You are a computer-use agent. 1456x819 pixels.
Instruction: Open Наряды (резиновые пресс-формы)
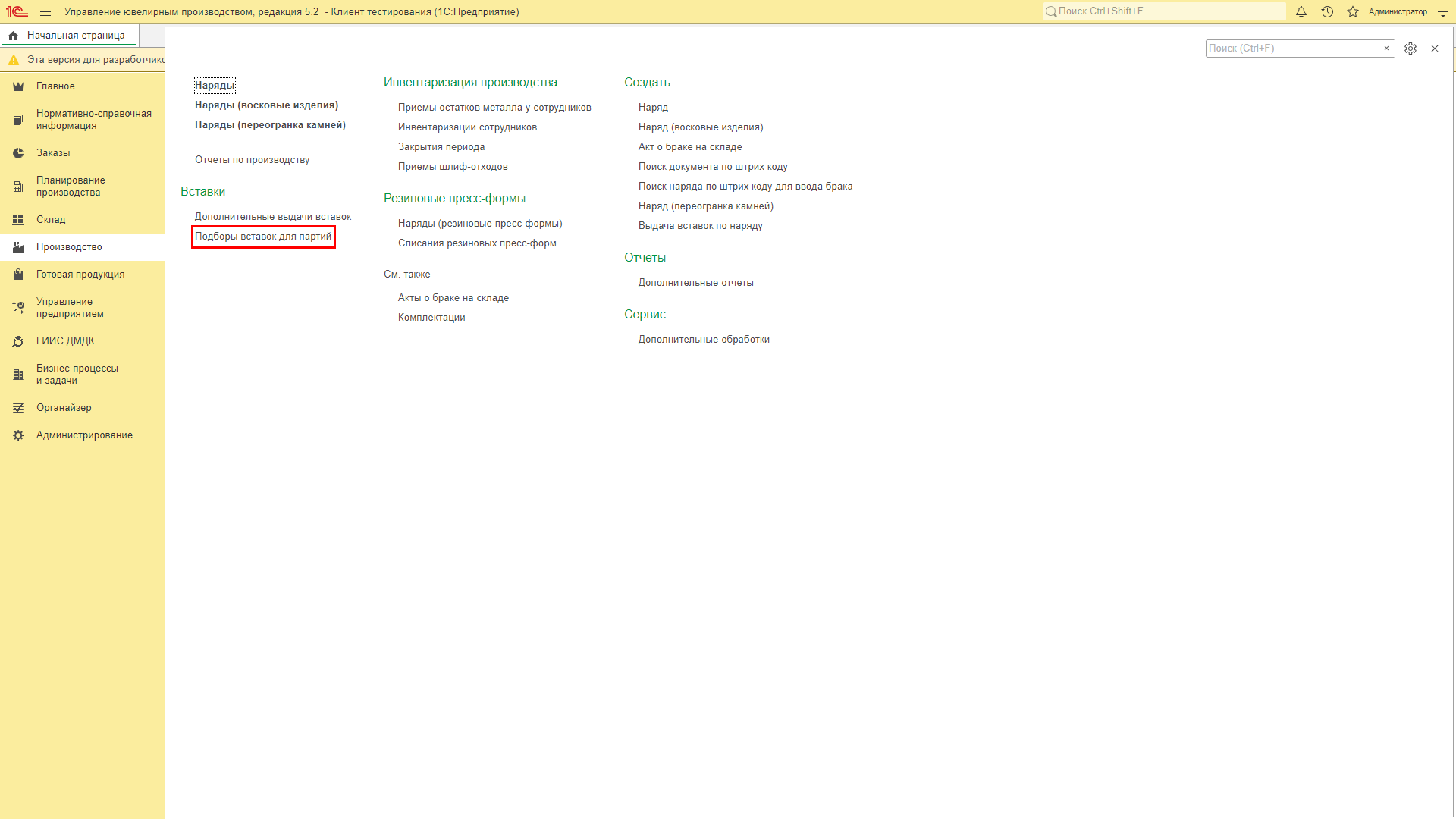pyautogui.click(x=480, y=224)
